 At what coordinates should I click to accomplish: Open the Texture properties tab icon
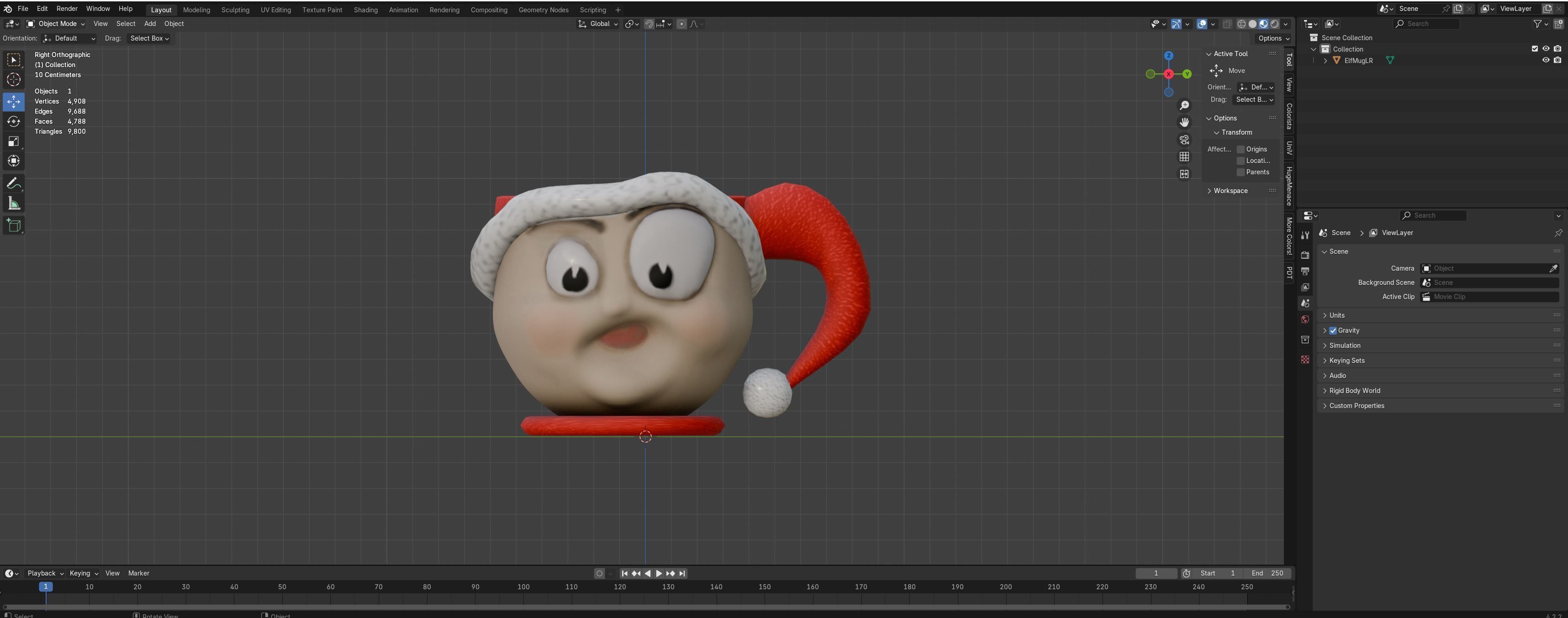pyautogui.click(x=1305, y=360)
